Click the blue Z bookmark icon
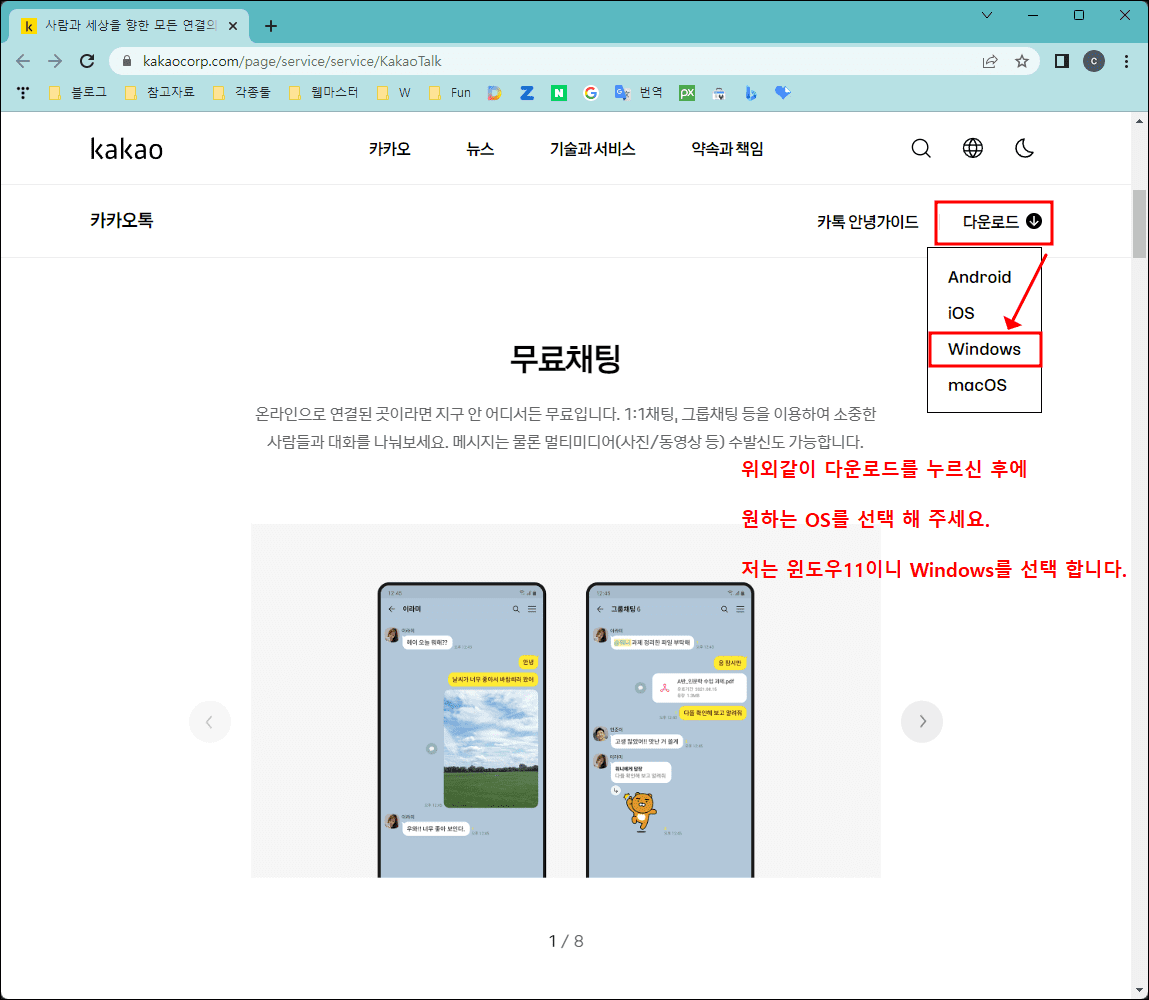 coord(526,92)
